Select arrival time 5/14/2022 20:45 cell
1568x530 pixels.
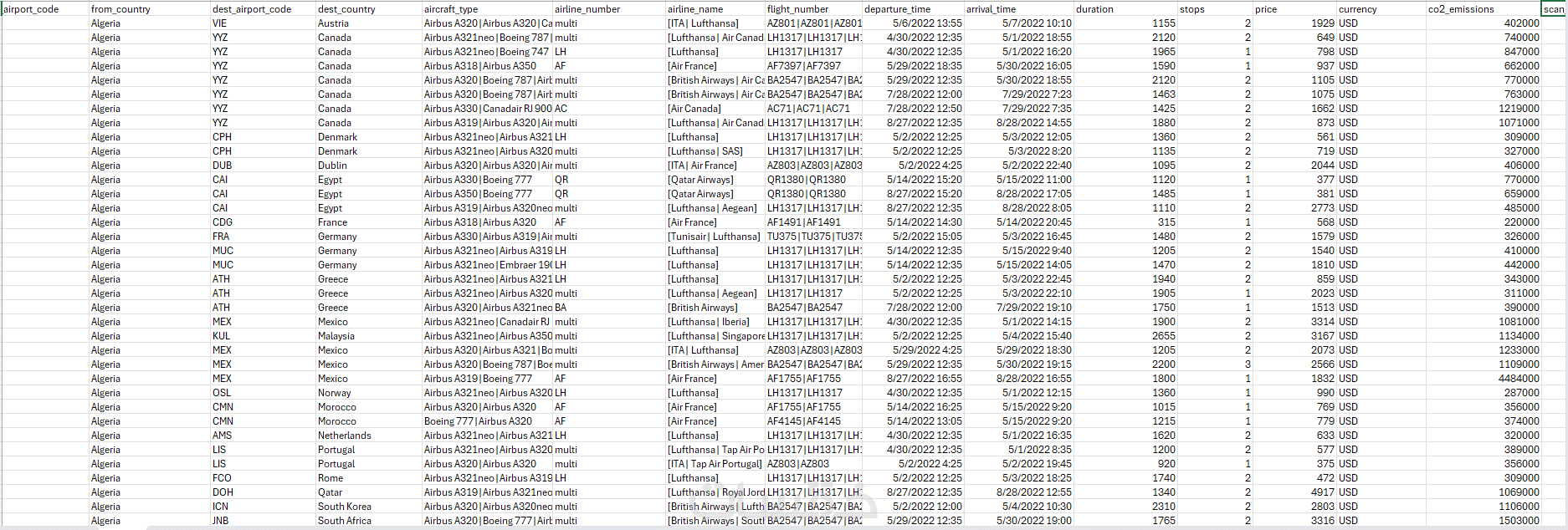[1019, 222]
